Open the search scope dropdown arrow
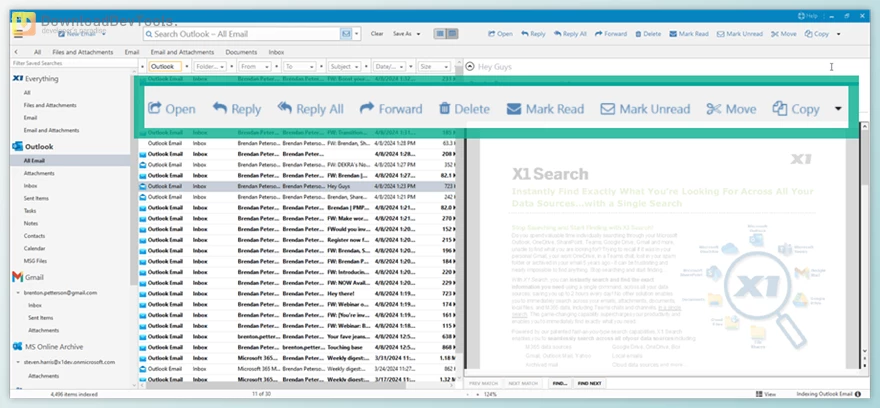This screenshot has height=408, width=880. click(357, 34)
